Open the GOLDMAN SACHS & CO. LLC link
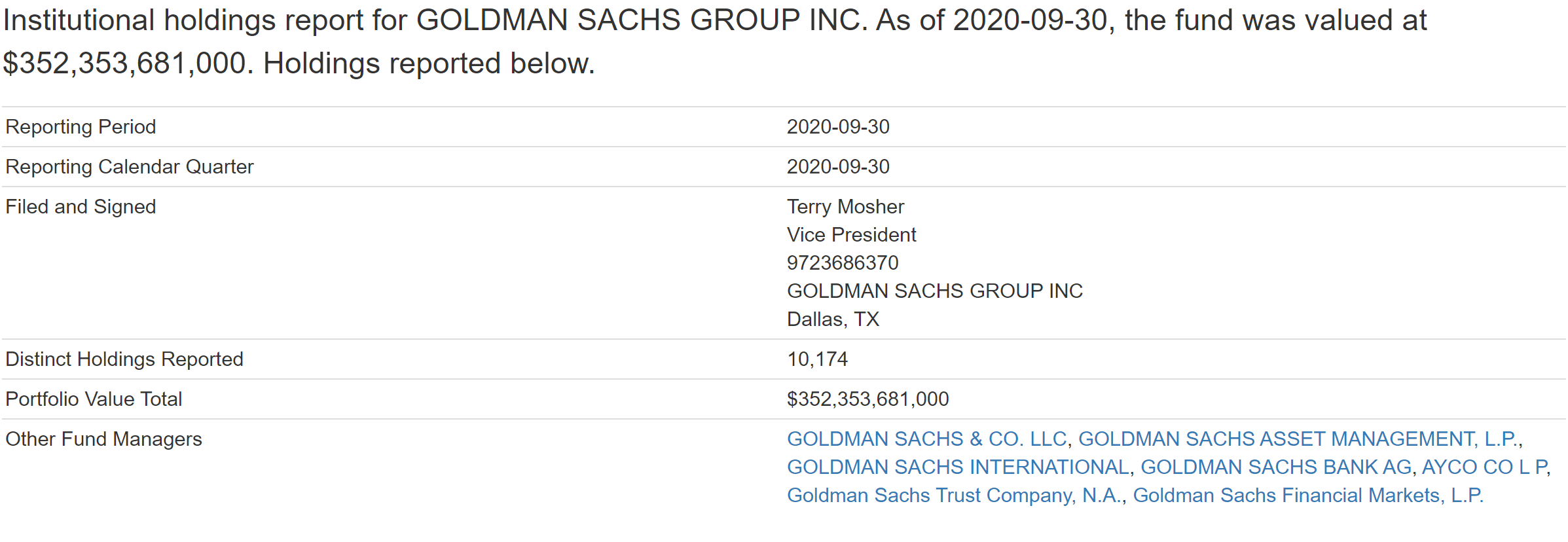1568x542 pixels. [926, 439]
